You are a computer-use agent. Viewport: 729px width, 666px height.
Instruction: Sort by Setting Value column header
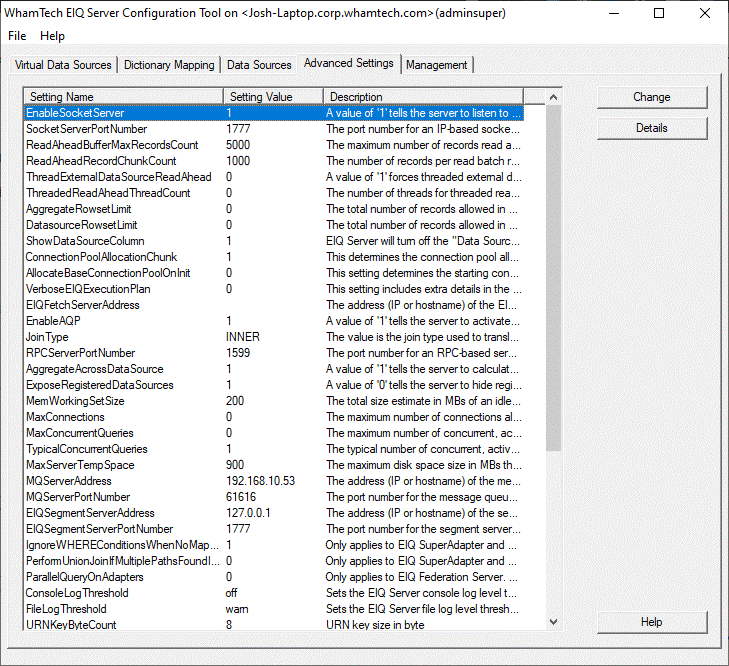(273, 97)
